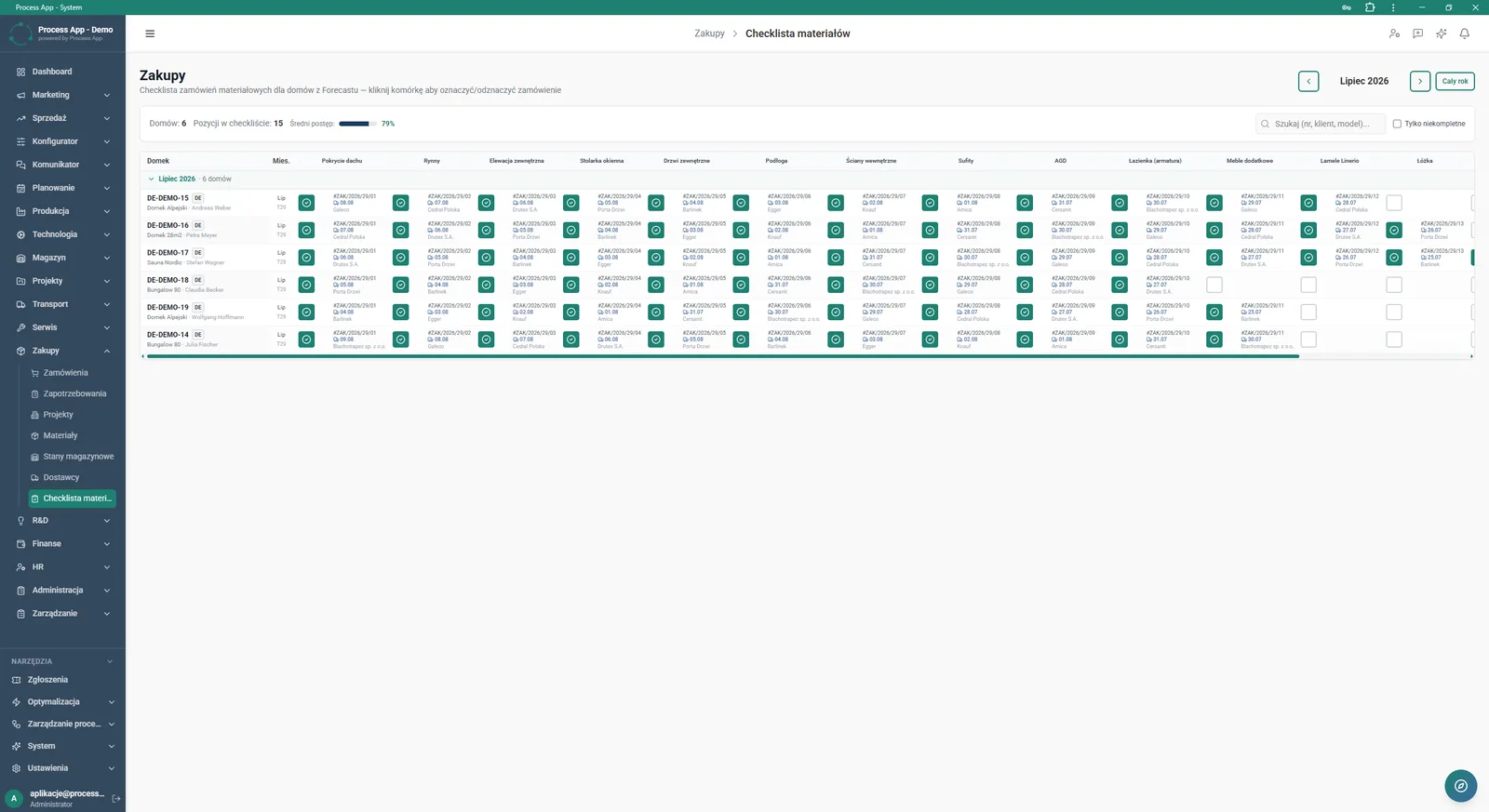Click the Produkcja factory icon

point(20,211)
